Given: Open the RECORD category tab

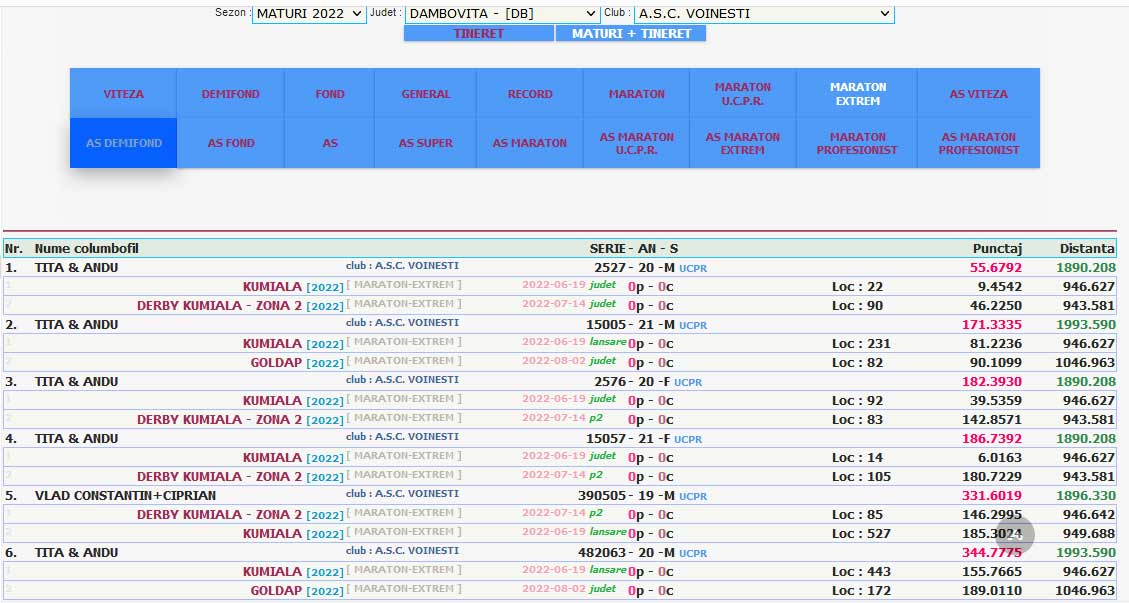Looking at the screenshot, I should point(530,94).
